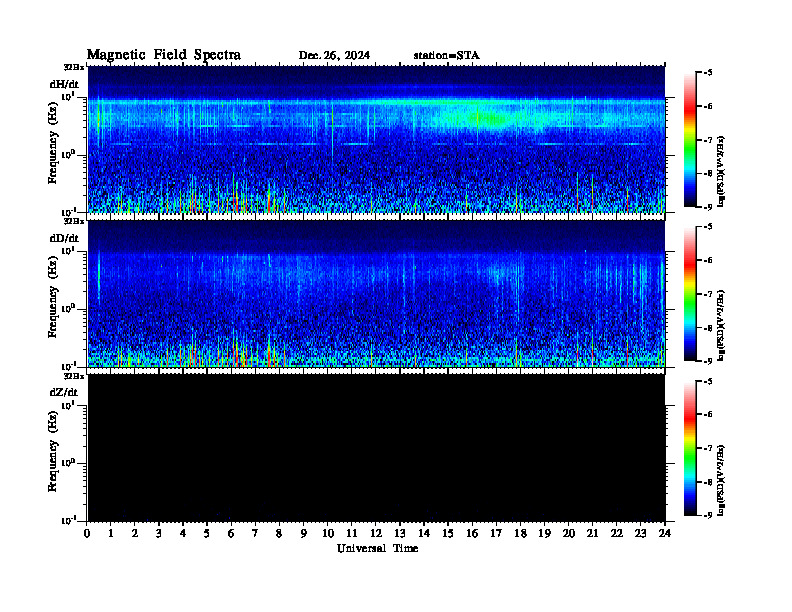792x612 pixels.
Task: Click hour 14 on the time axis
Action: point(424,534)
